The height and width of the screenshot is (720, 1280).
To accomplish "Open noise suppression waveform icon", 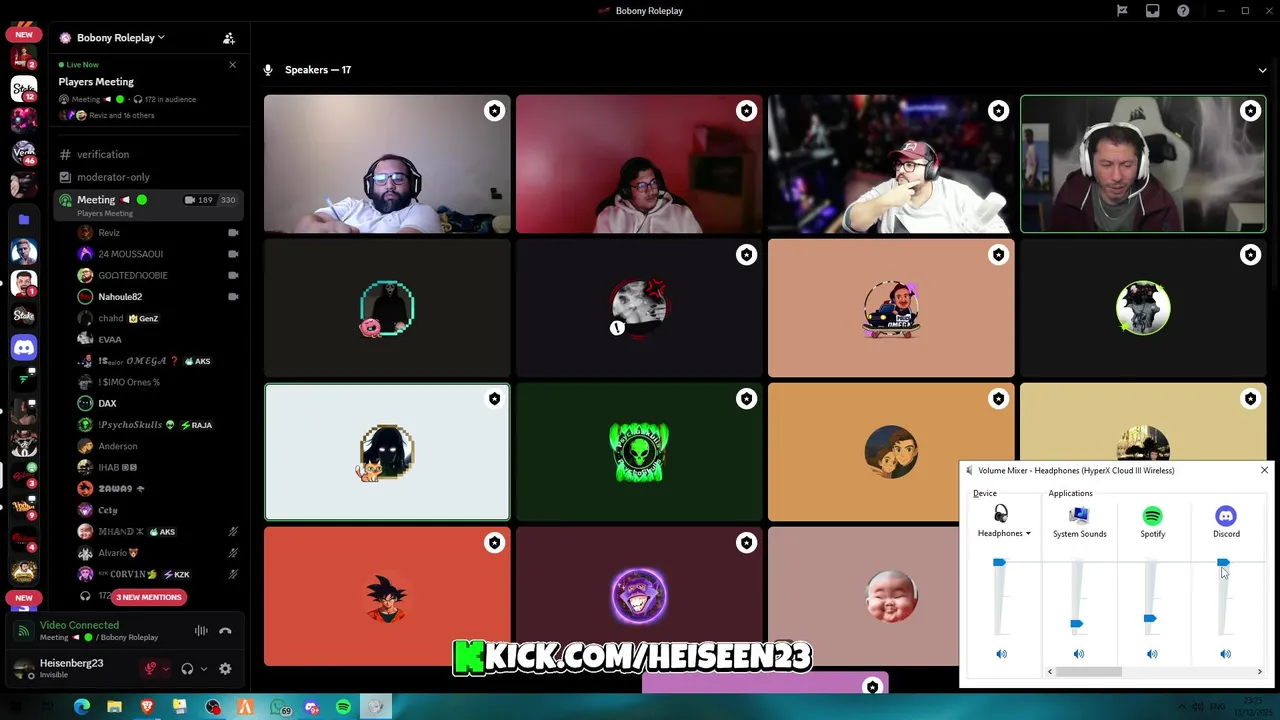I will tap(201, 631).
